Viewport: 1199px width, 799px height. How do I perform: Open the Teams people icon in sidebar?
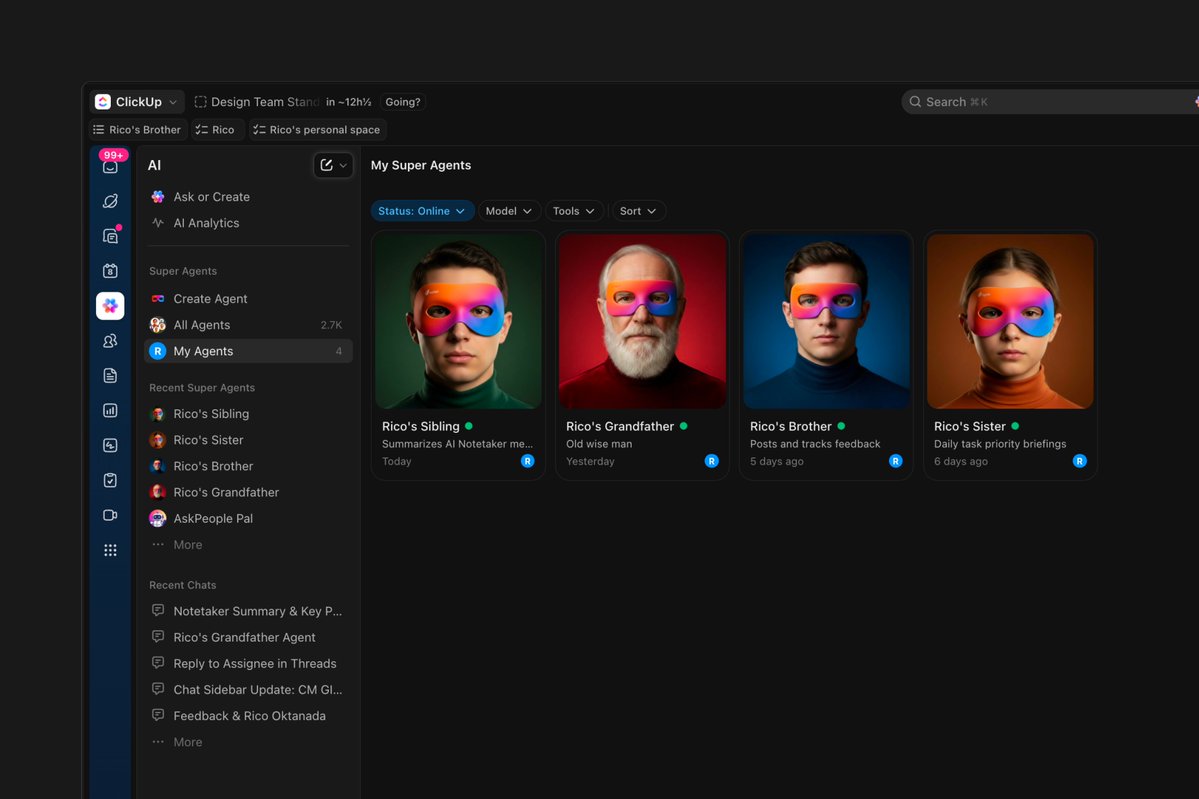tap(110, 341)
